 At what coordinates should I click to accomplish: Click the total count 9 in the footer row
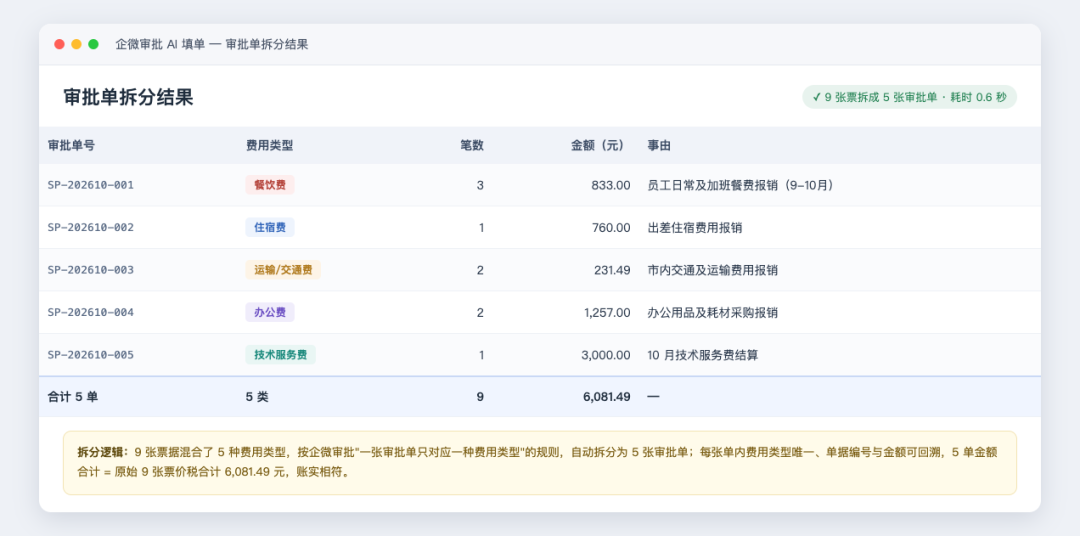[480, 397]
